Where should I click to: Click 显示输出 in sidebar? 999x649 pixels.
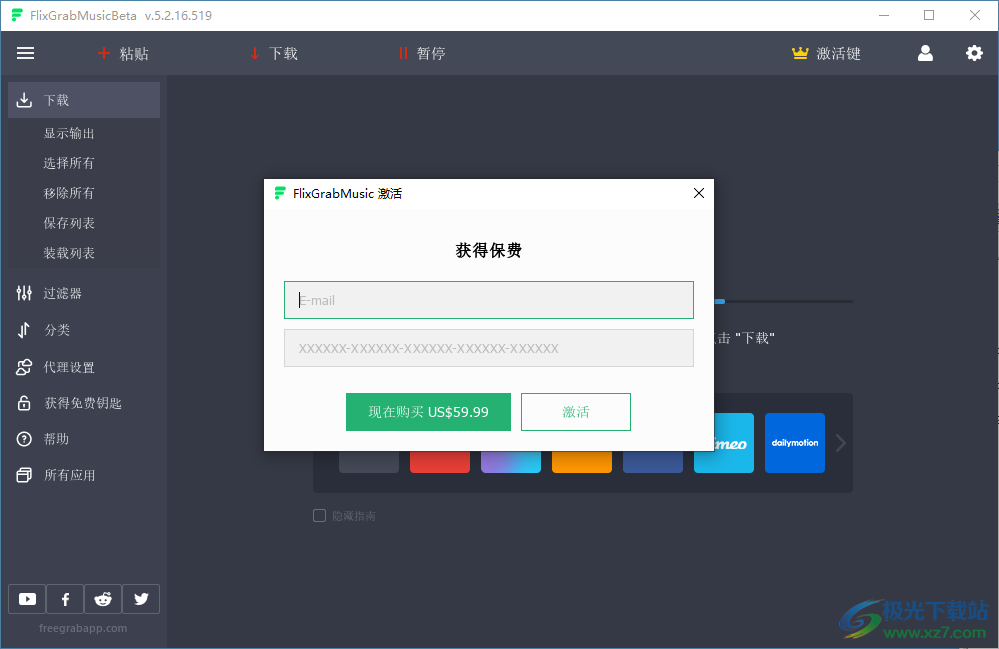[x=69, y=133]
